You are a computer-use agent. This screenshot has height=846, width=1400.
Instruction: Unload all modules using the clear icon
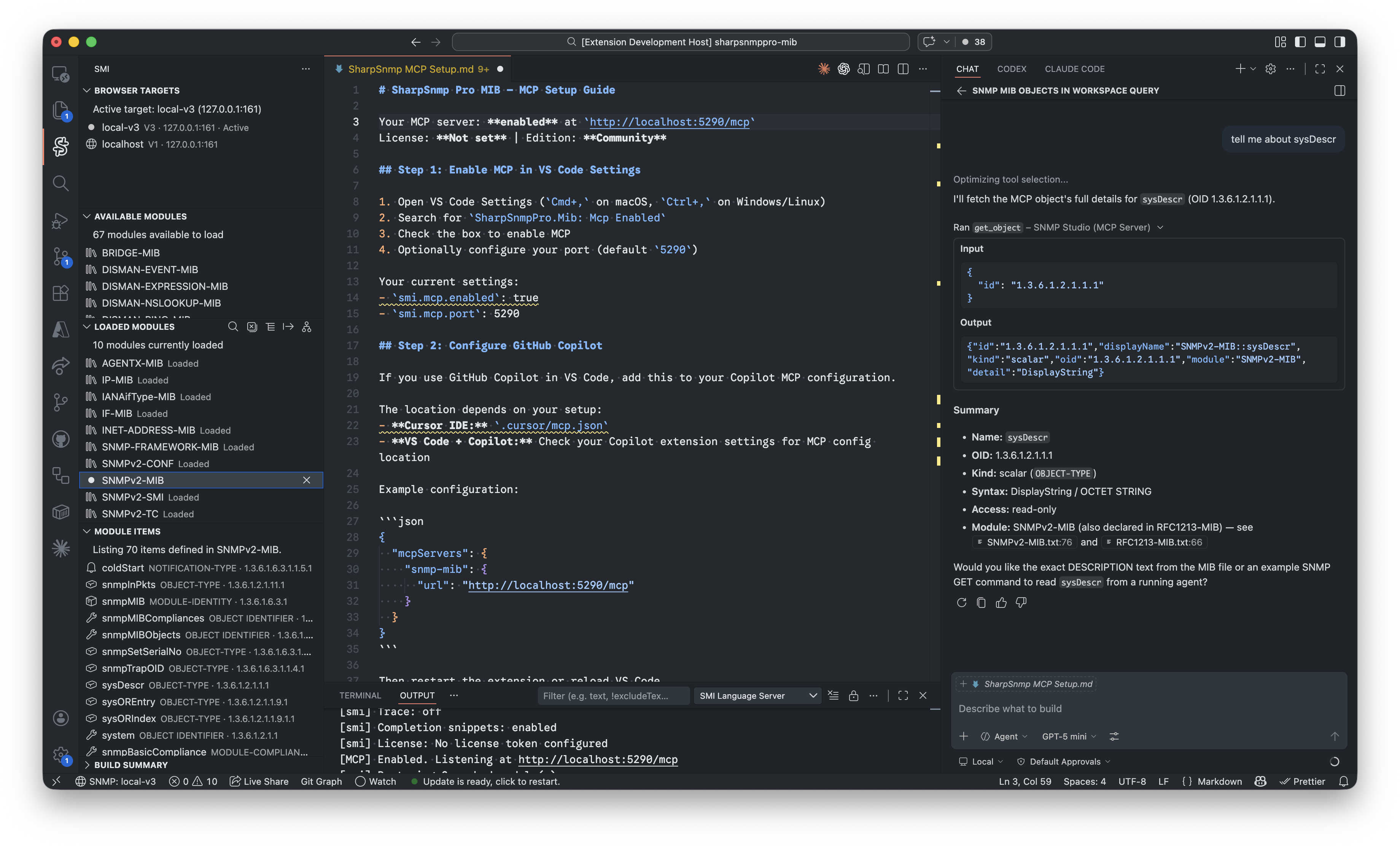click(252, 327)
